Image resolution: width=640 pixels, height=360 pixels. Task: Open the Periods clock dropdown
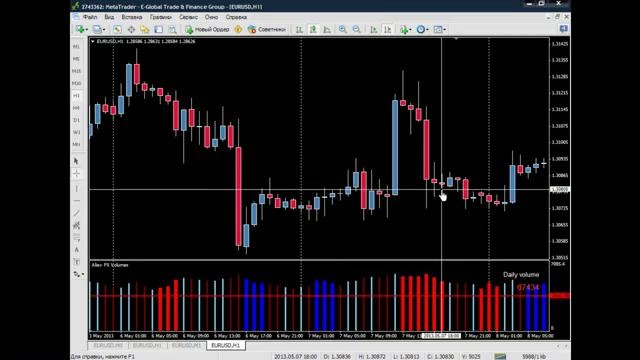(422, 29)
